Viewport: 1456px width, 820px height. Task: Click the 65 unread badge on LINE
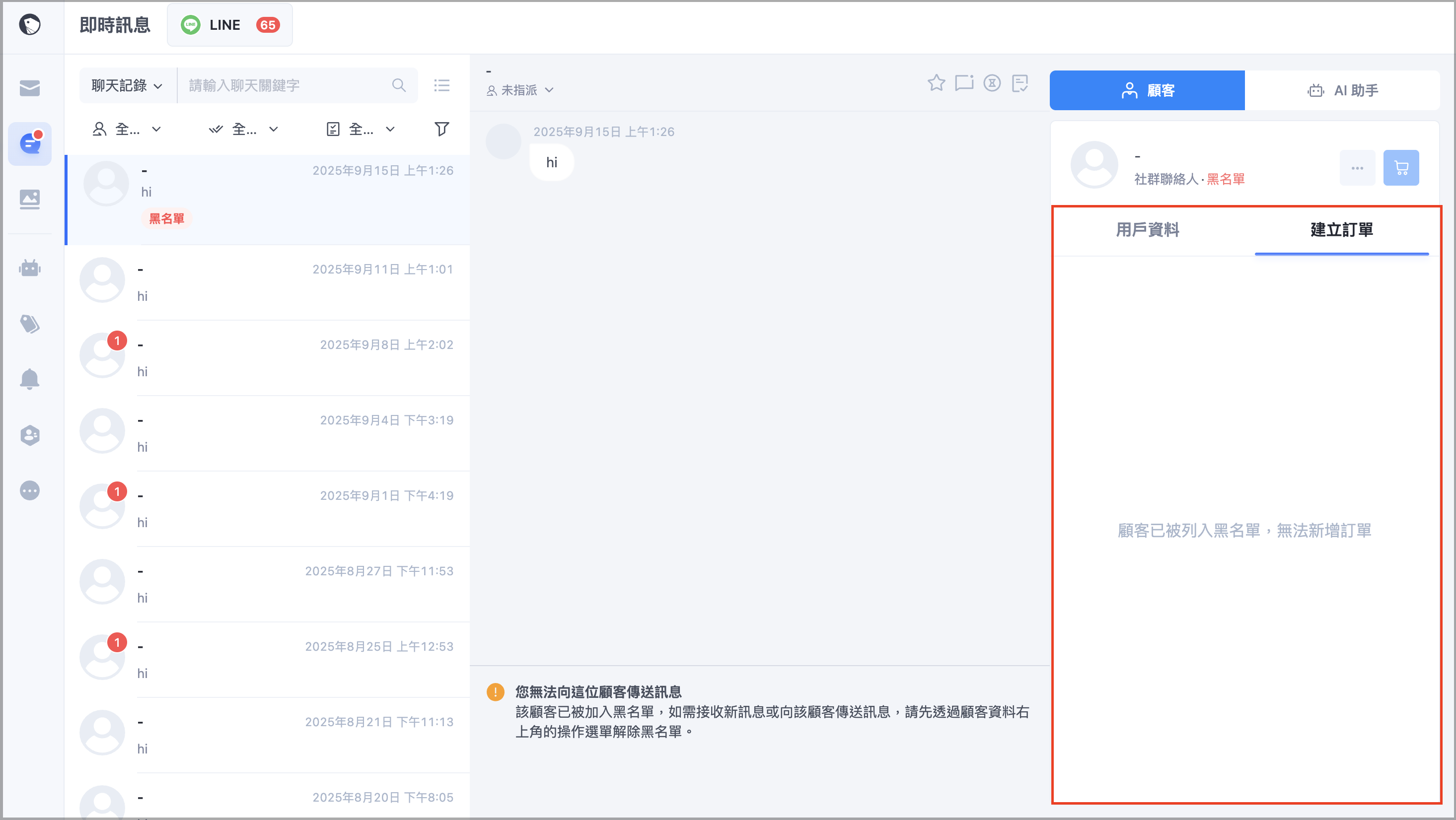point(267,25)
